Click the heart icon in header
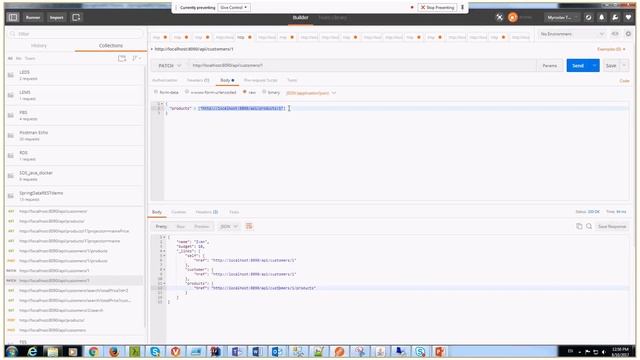Viewport: 640px width, 360px height. (629, 17)
